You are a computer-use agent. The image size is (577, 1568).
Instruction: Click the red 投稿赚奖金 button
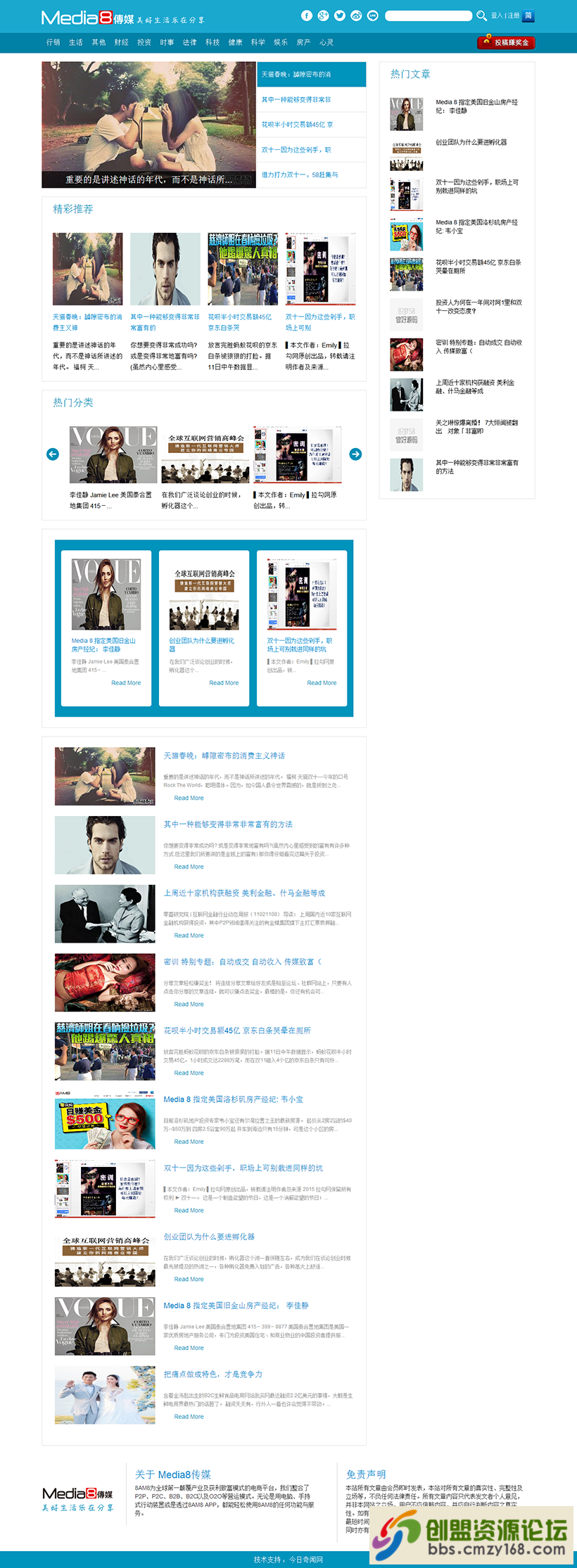click(506, 42)
